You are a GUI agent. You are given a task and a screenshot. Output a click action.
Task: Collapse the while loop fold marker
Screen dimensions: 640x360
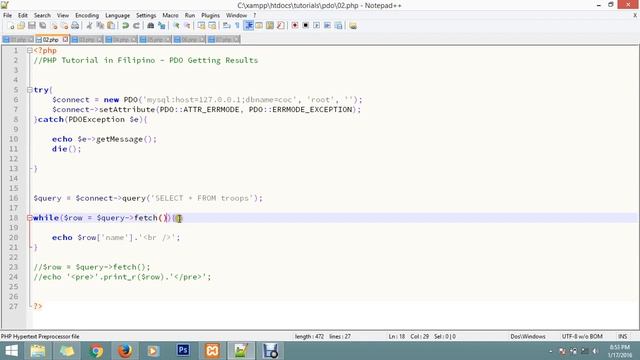tap(29, 218)
